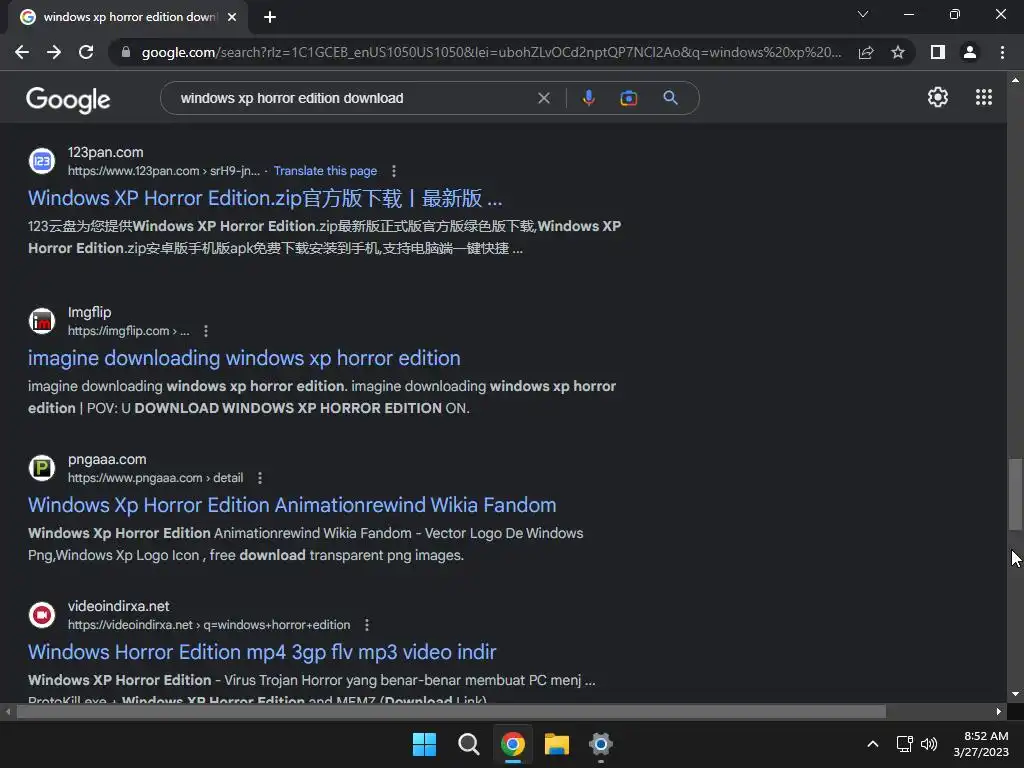The width and height of the screenshot is (1024, 768).
Task: Open Settings app from taskbar
Action: coord(600,744)
